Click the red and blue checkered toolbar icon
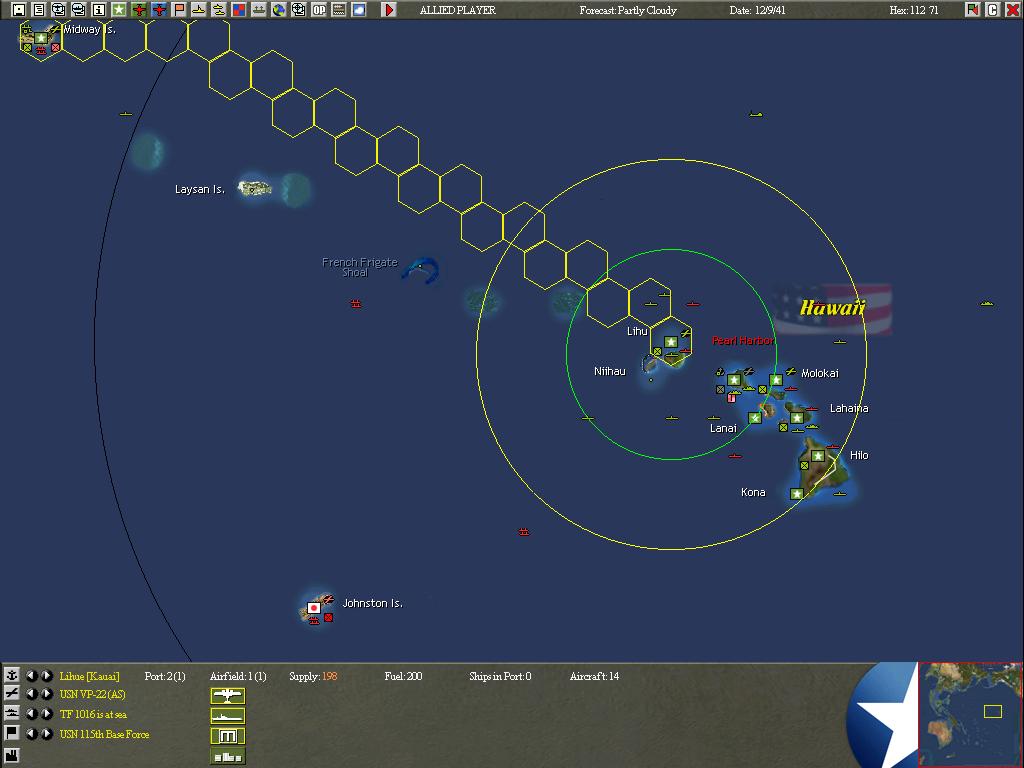 pos(239,10)
